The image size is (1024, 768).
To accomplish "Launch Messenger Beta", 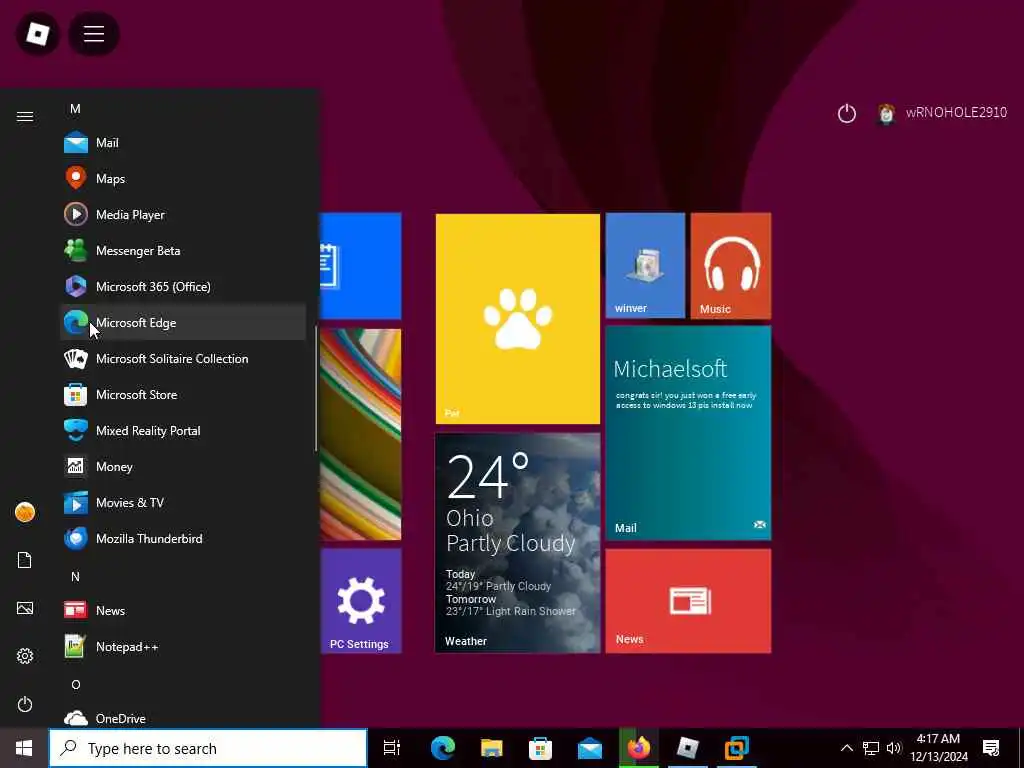I will coord(183,250).
